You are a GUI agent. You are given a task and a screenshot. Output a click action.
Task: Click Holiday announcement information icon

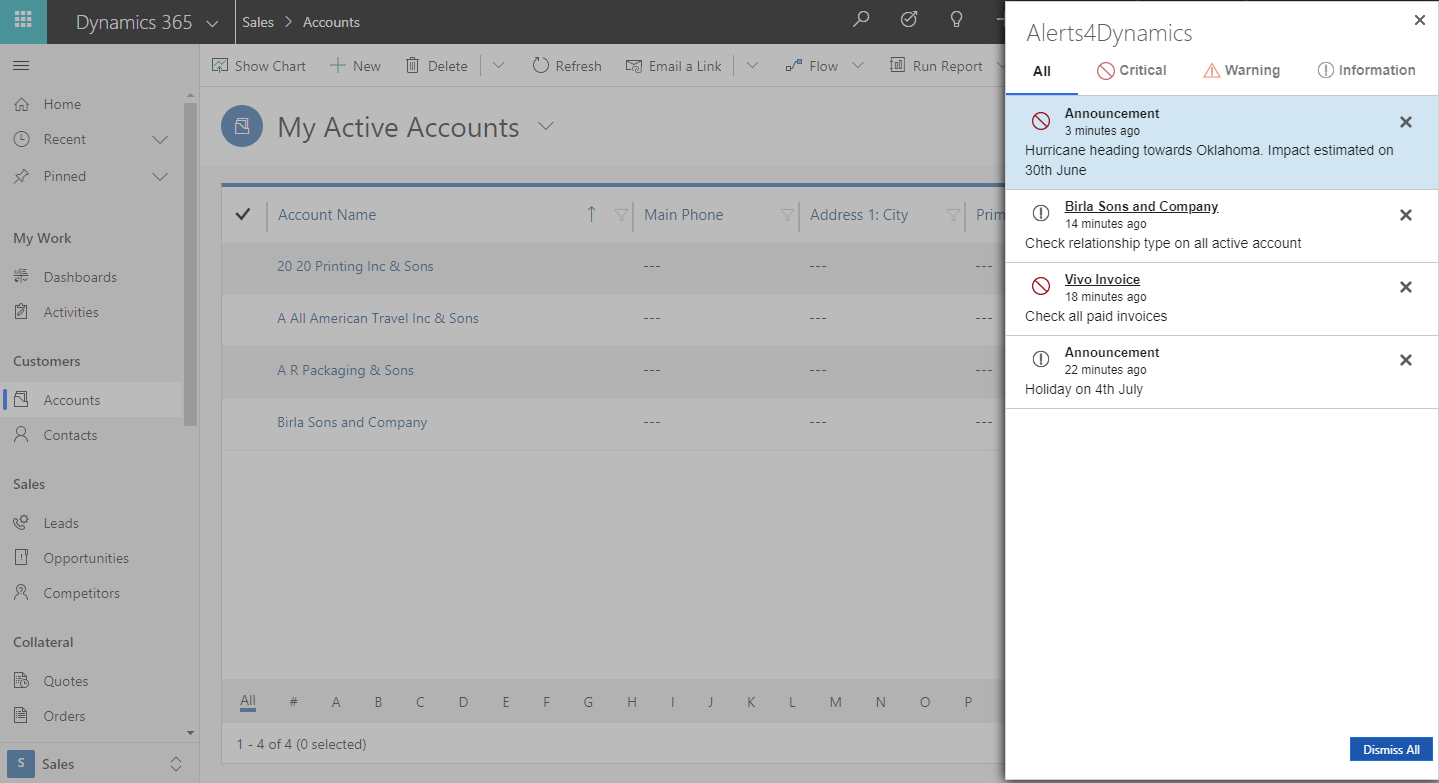pyautogui.click(x=1041, y=360)
